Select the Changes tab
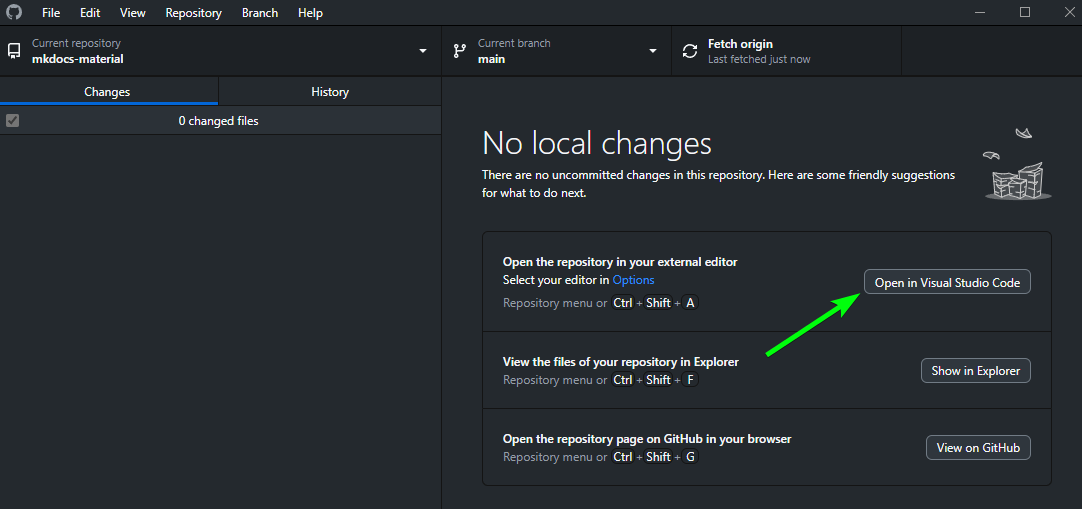Screen dimensions: 1082x509 [107, 92]
